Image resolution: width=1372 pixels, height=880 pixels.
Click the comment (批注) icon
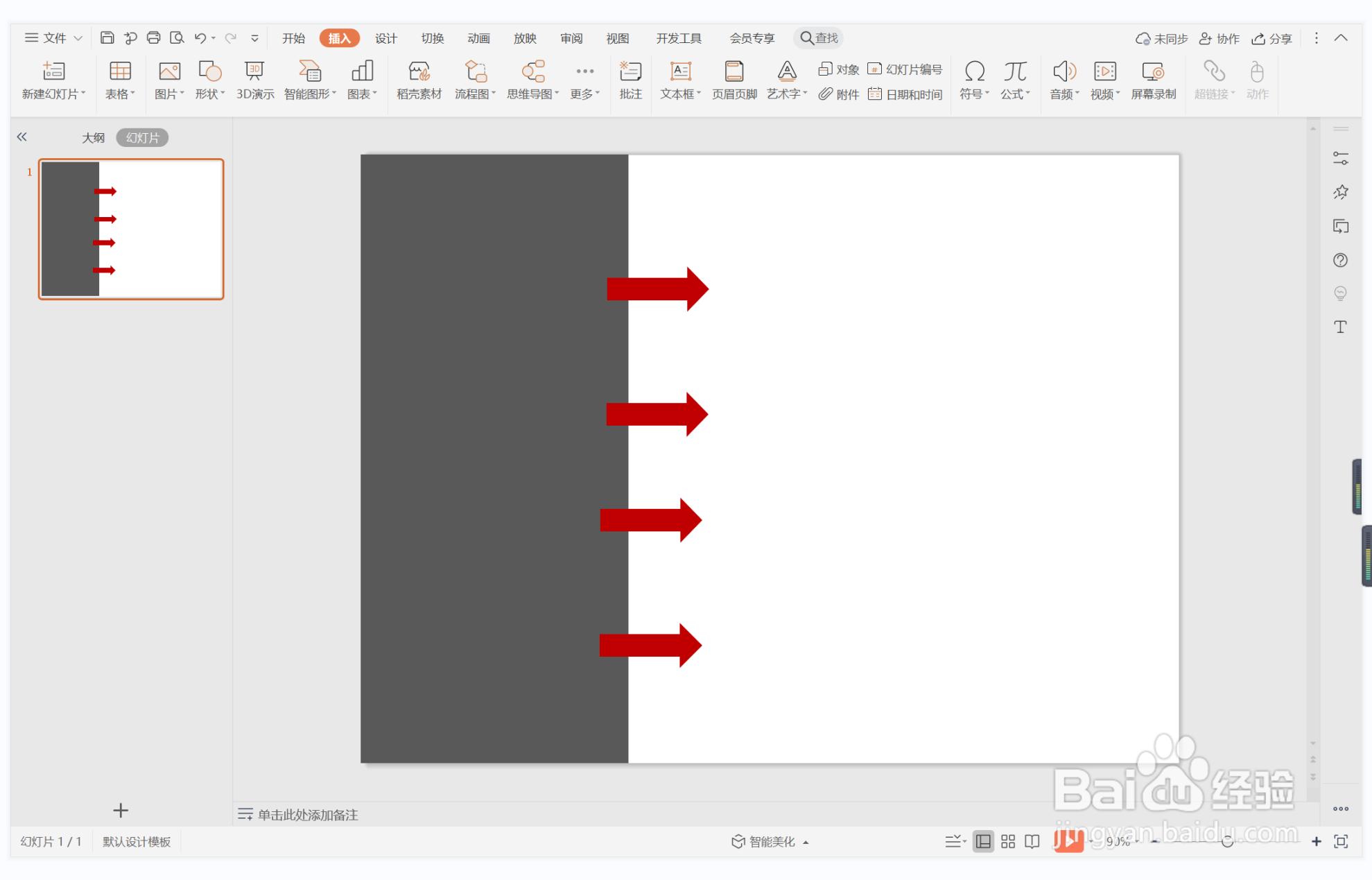click(x=630, y=71)
